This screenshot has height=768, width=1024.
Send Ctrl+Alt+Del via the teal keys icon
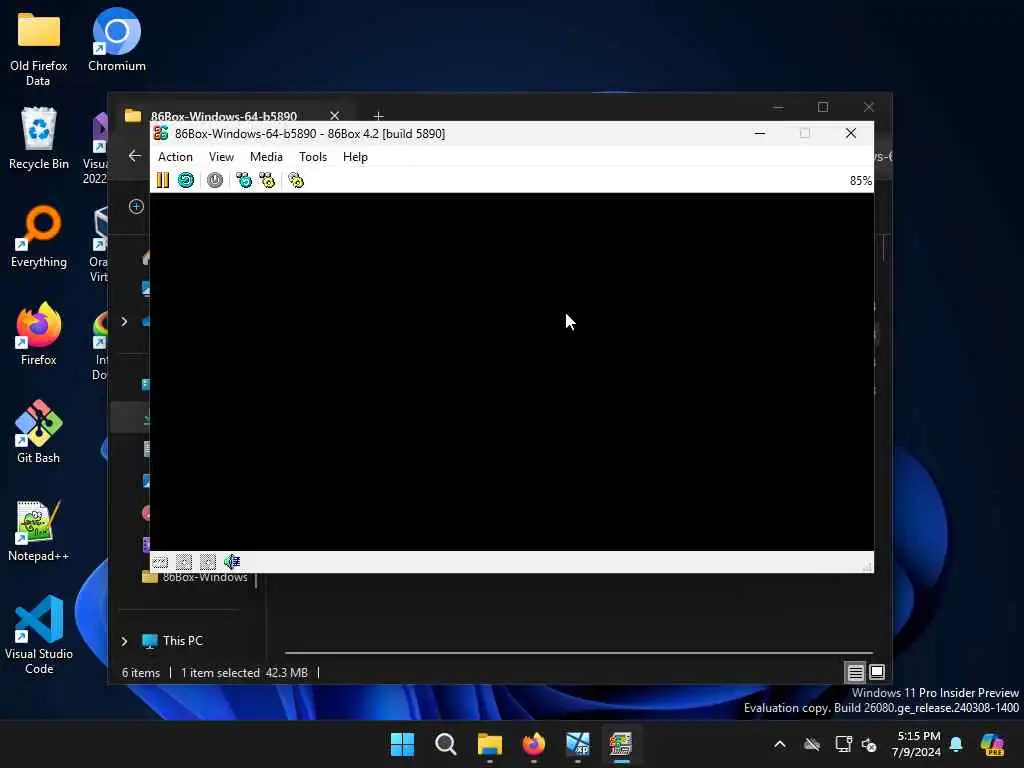(244, 180)
